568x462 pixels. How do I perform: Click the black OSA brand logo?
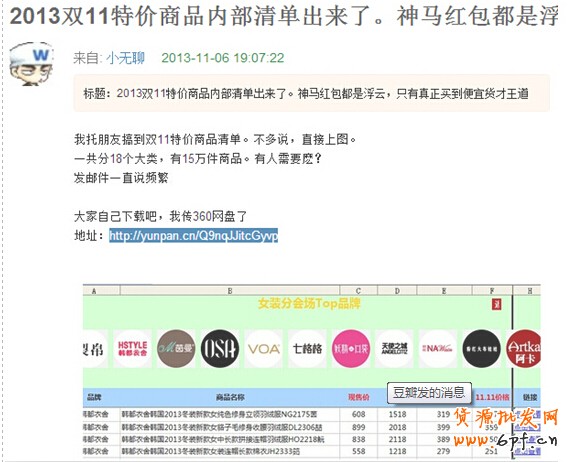click(x=220, y=349)
